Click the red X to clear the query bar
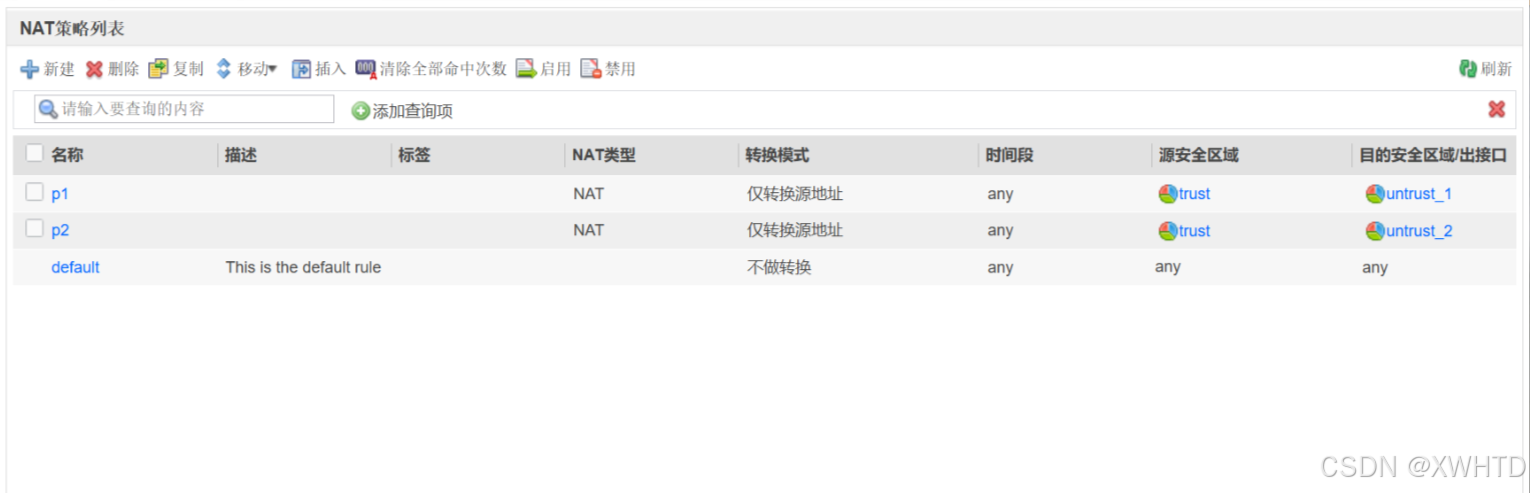The height and width of the screenshot is (493, 1530). [1496, 109]
